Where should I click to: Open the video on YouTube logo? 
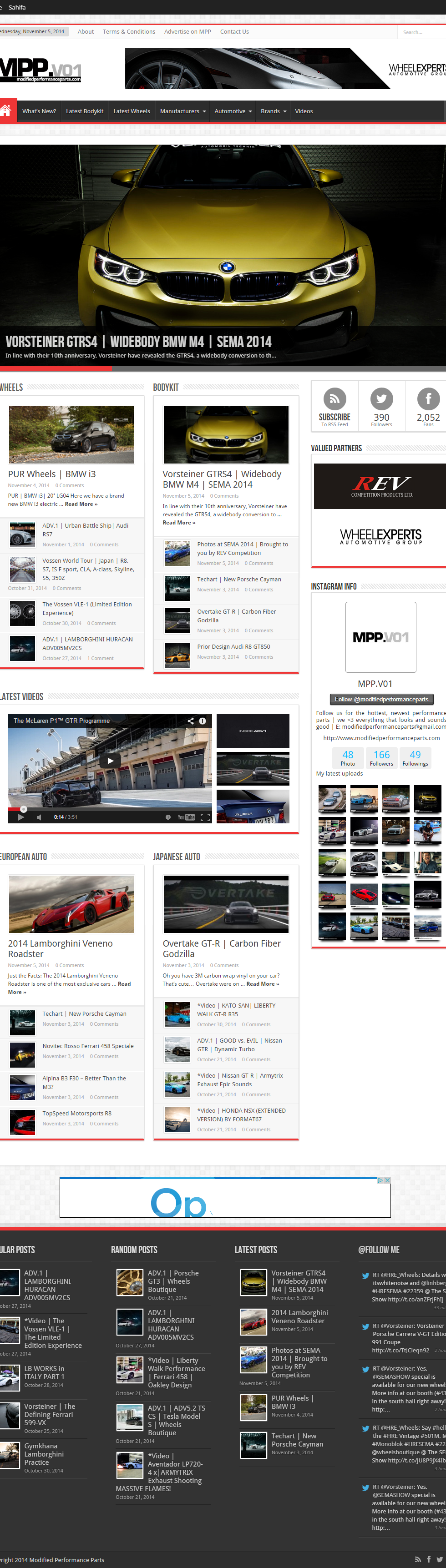187,817
